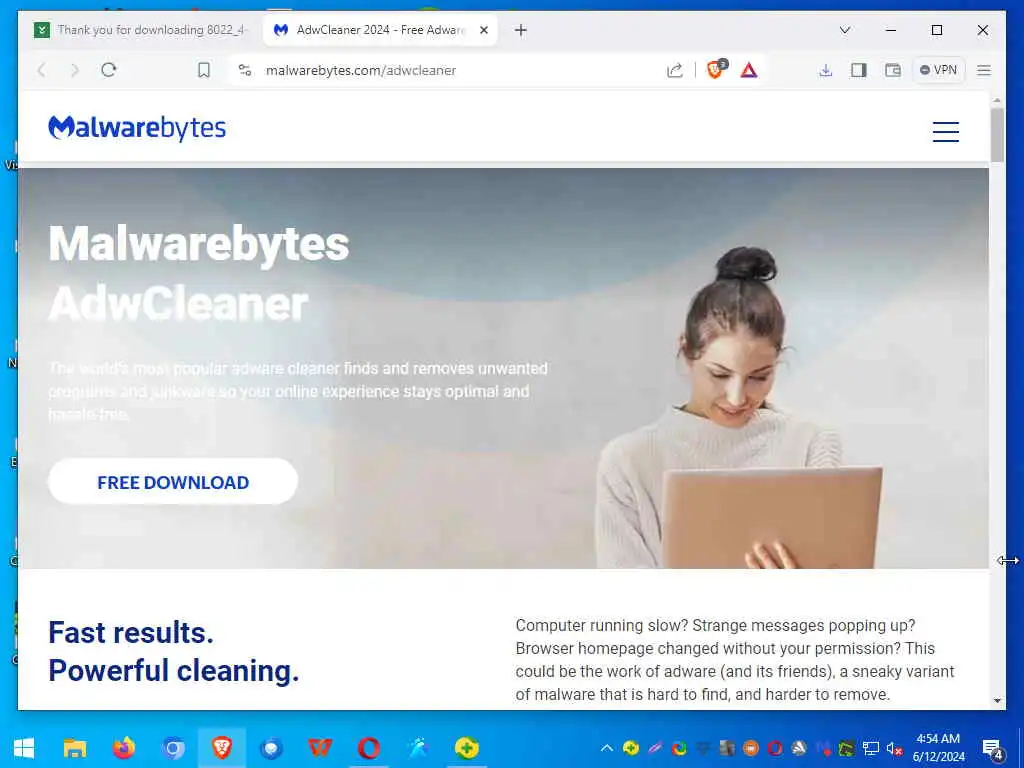1024x768 pixels.
Task: Open Brave main hamburger menu
Action: click(x=984, y=70)
